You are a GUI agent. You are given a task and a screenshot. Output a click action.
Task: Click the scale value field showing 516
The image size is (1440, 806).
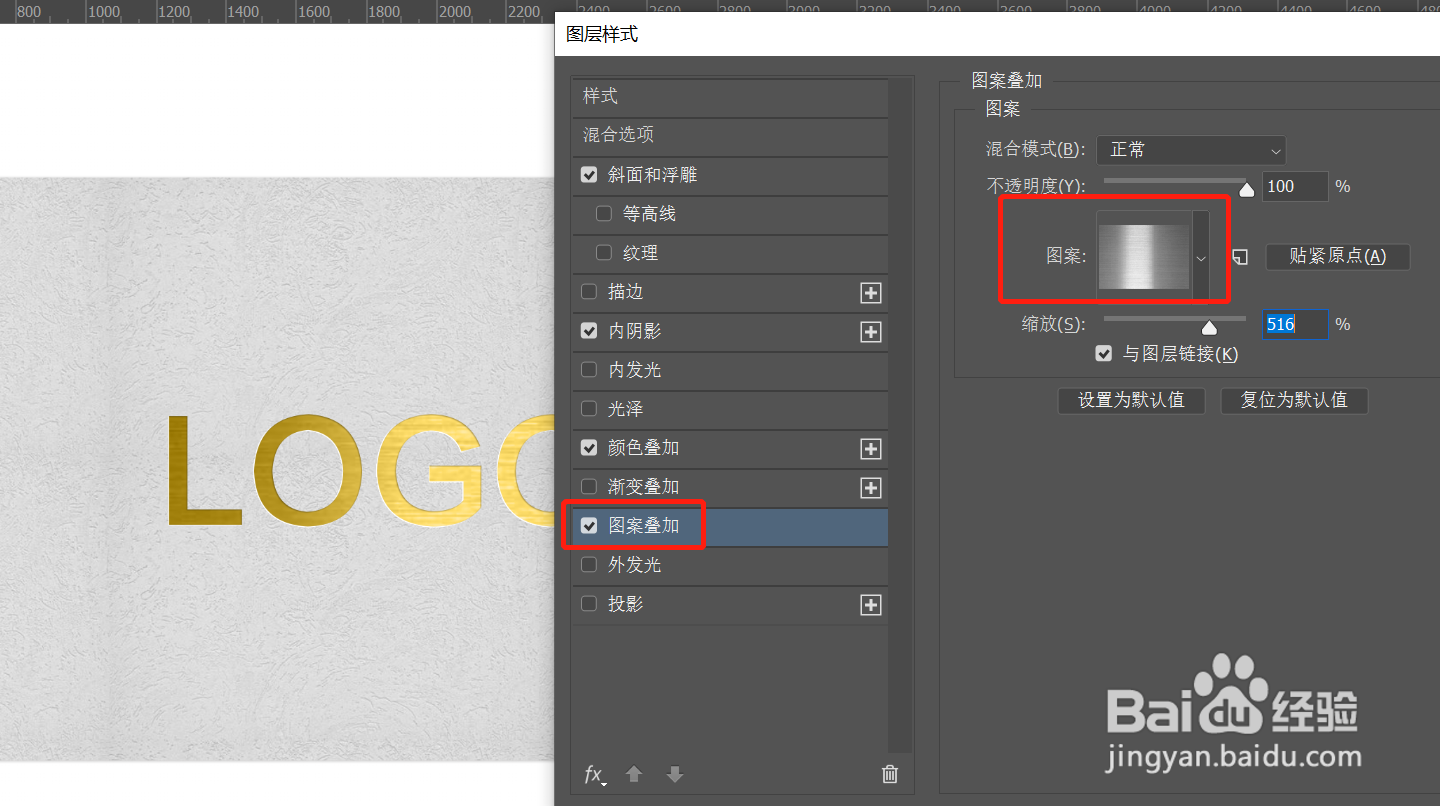tap(1295, 324)
